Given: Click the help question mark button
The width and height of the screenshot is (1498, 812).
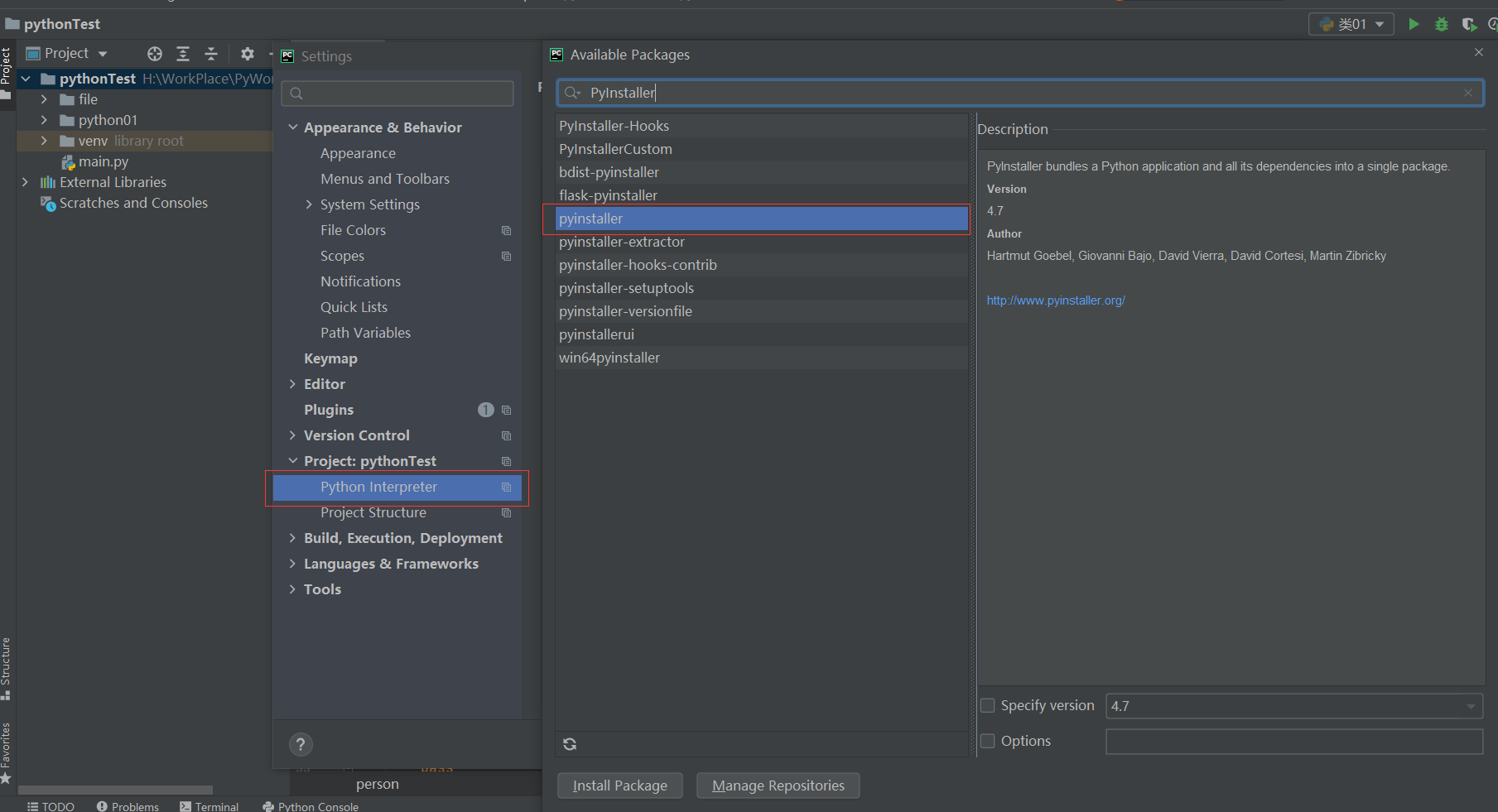Looking at the screenshot, I should pyautogui.click(x=301, y=744).
